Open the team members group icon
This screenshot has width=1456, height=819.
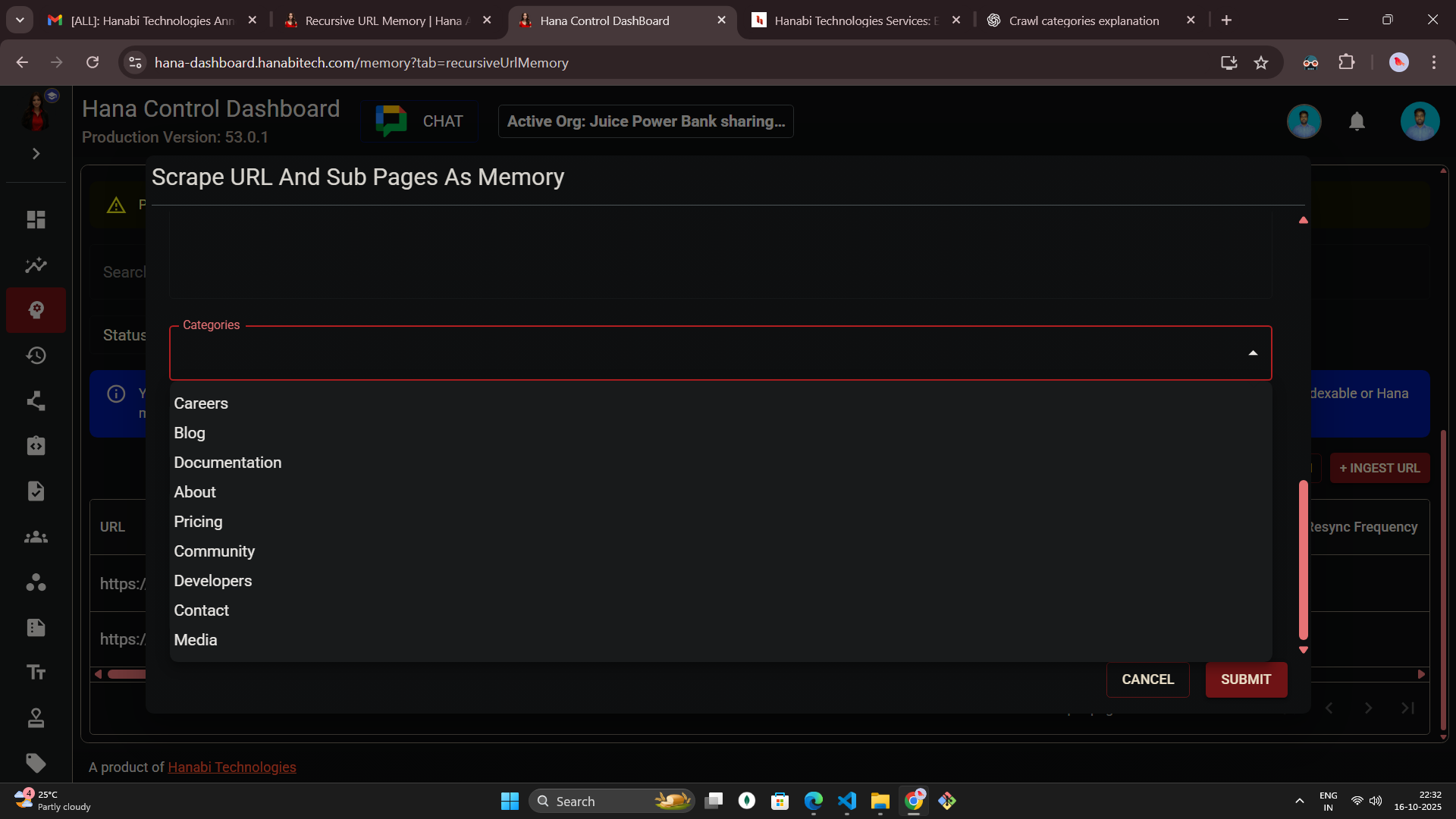click(x=36, y=537)
